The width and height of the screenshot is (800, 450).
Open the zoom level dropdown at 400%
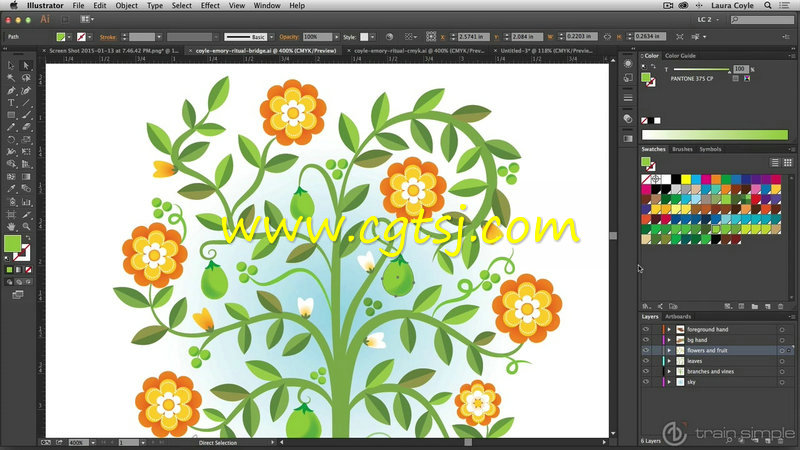92,442
